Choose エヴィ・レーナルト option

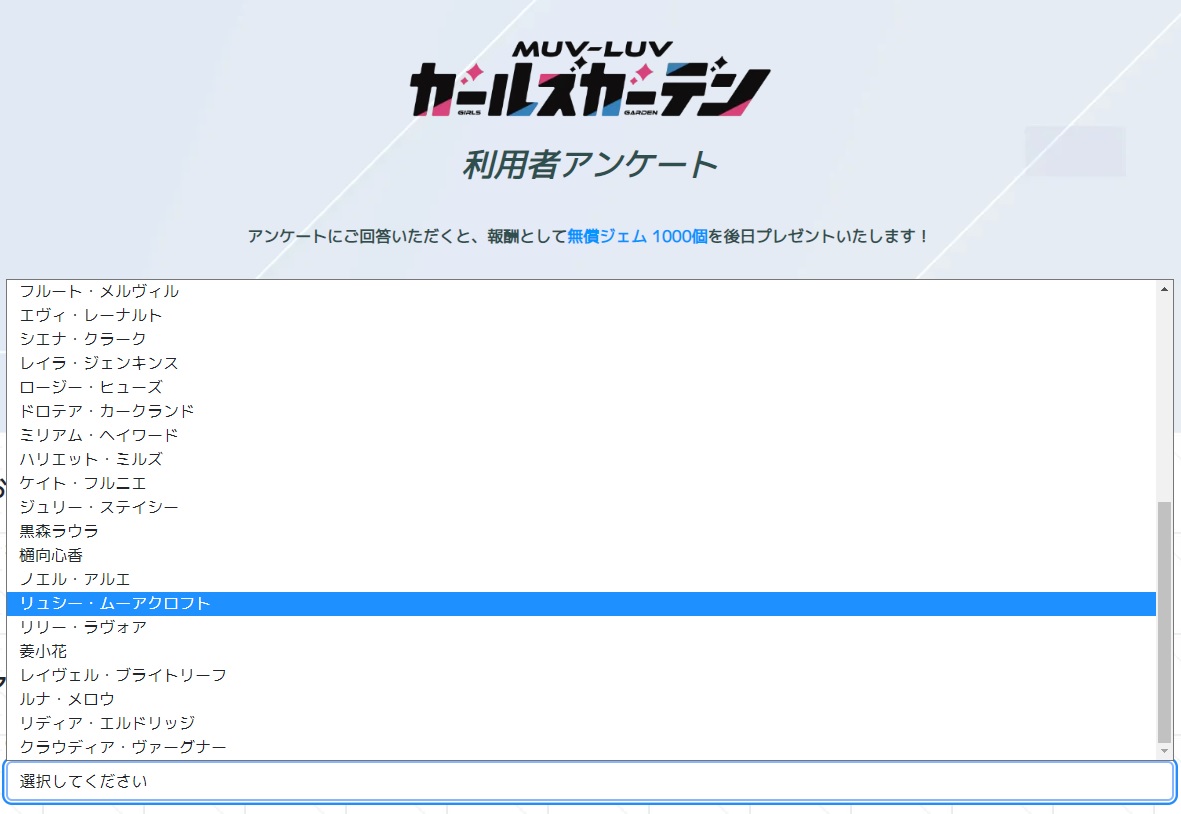pyautogui.click(x=91, y=315)
